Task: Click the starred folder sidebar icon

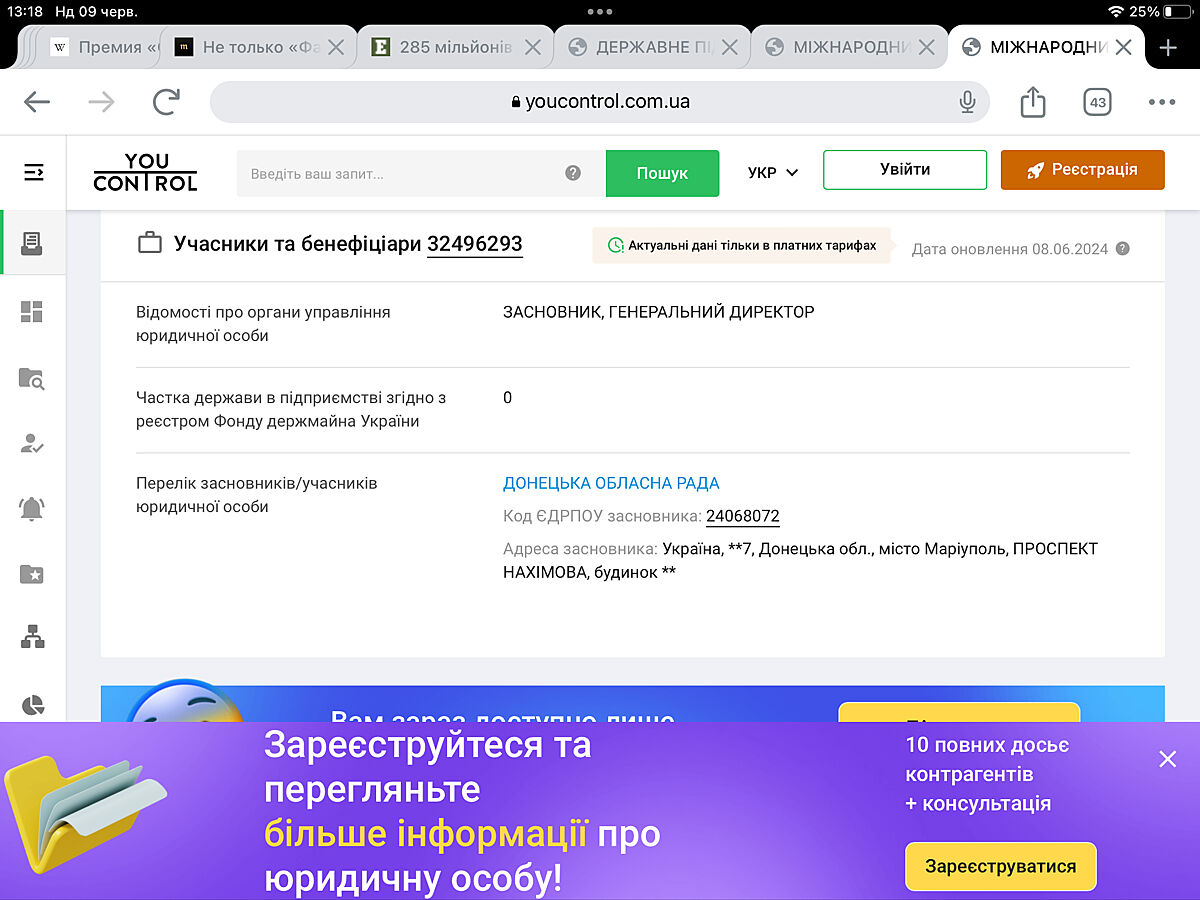Action: (32, 574)
